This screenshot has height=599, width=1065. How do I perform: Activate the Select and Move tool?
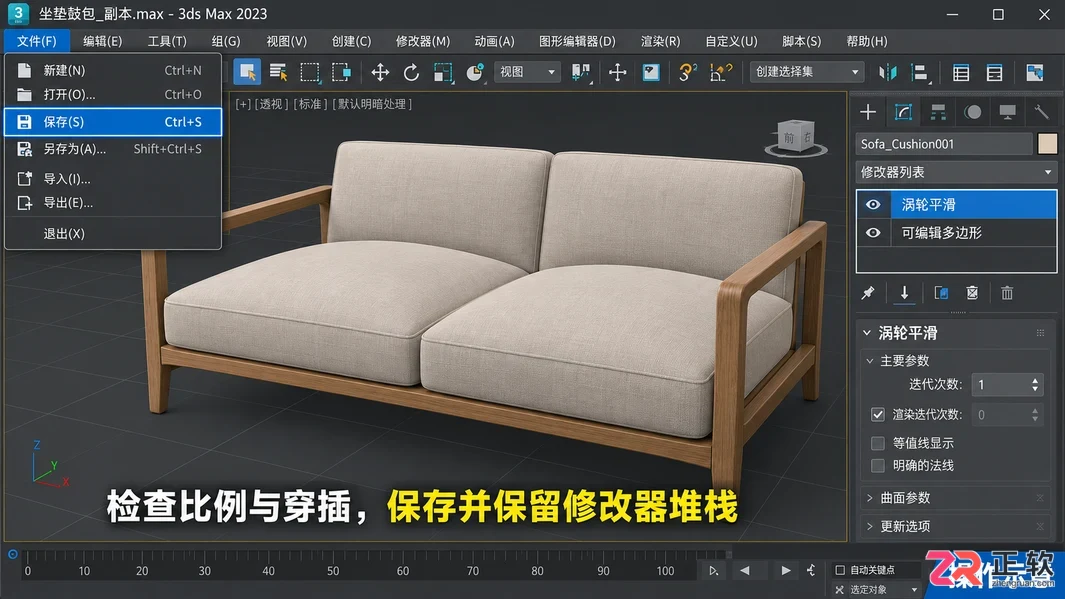[x=380, y=72]
